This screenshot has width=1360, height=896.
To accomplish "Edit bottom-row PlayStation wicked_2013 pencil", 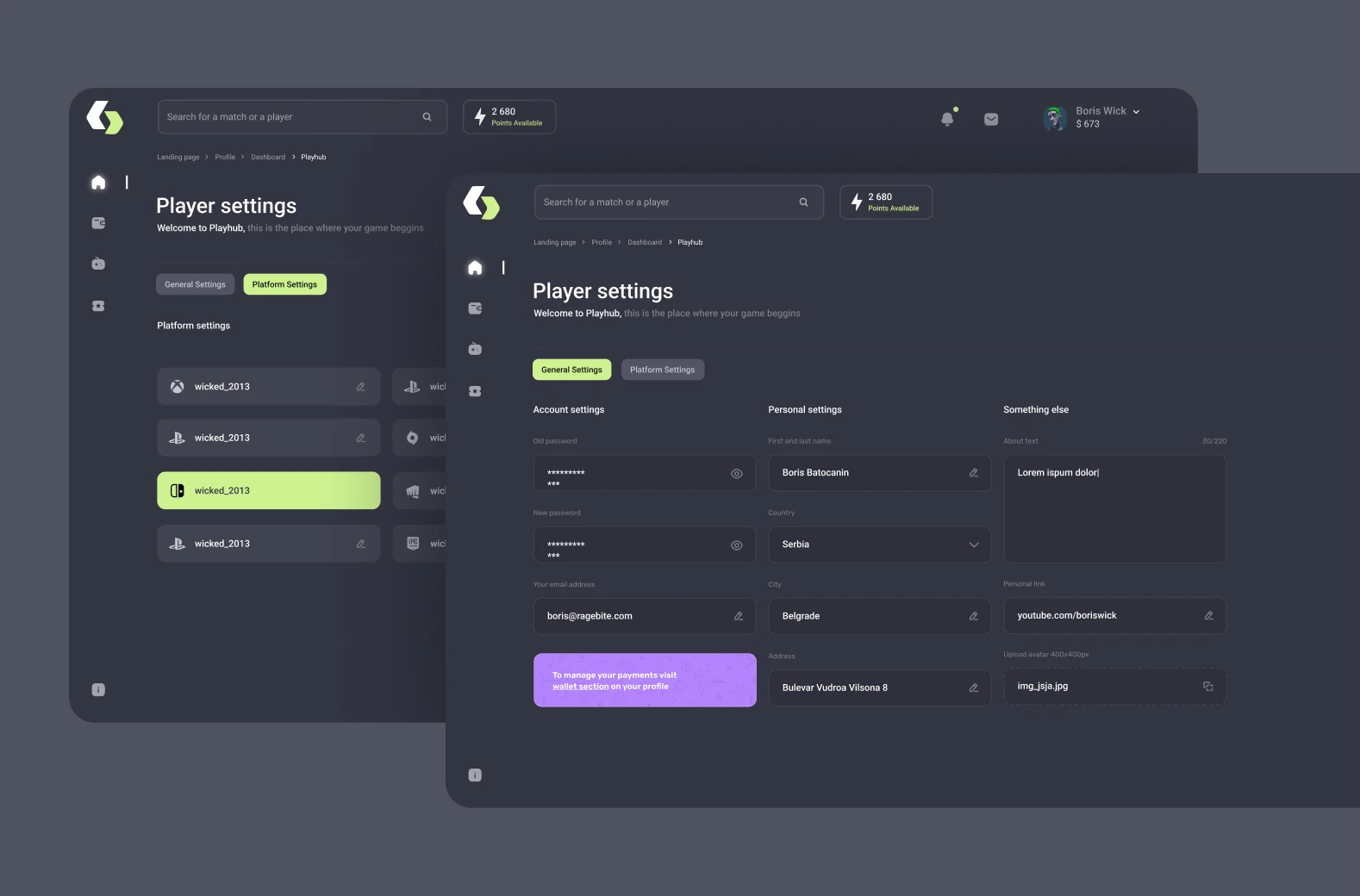I will pyautogui.click(x=361, y=544).
